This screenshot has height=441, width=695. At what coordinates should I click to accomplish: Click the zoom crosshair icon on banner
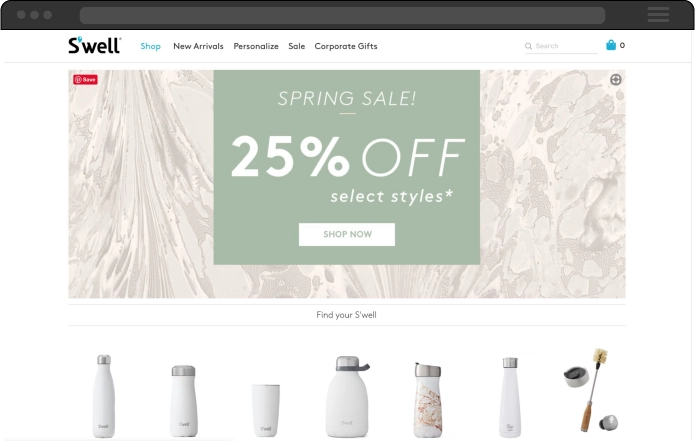(616, 79)
